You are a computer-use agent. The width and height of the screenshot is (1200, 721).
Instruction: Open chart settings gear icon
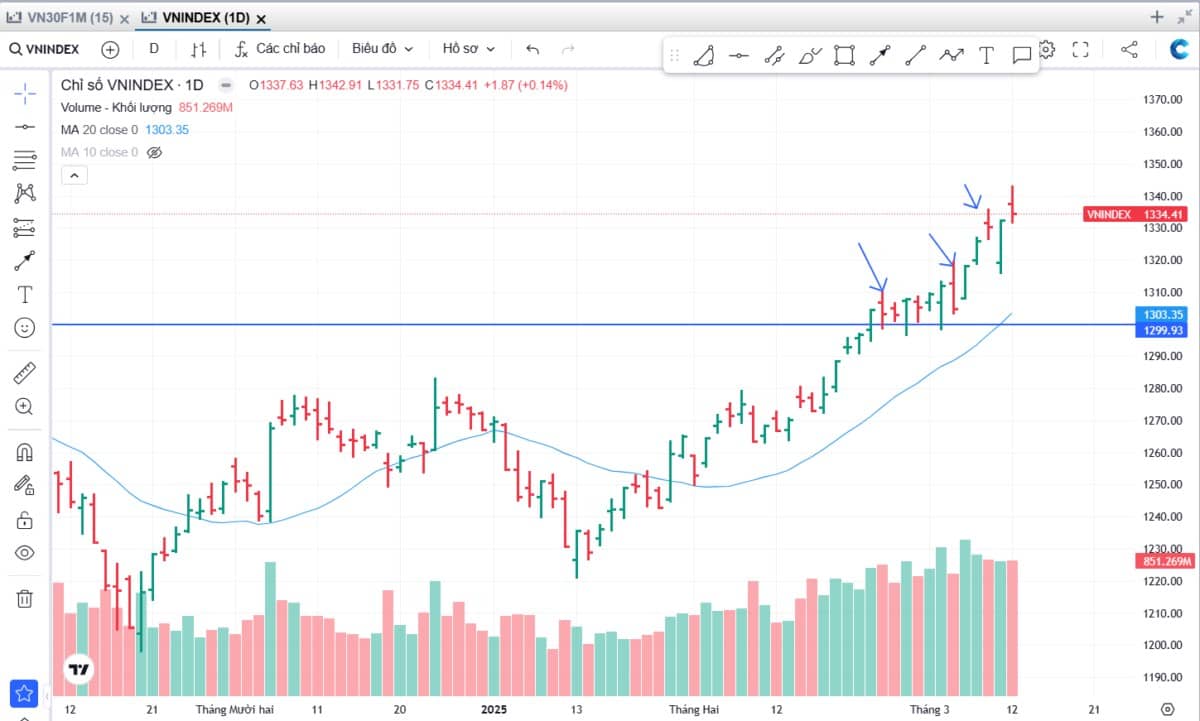point(1047,49)
